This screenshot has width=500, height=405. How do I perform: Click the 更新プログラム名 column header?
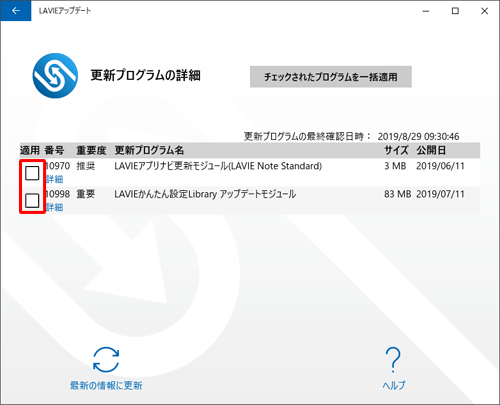tap(149, 150)
